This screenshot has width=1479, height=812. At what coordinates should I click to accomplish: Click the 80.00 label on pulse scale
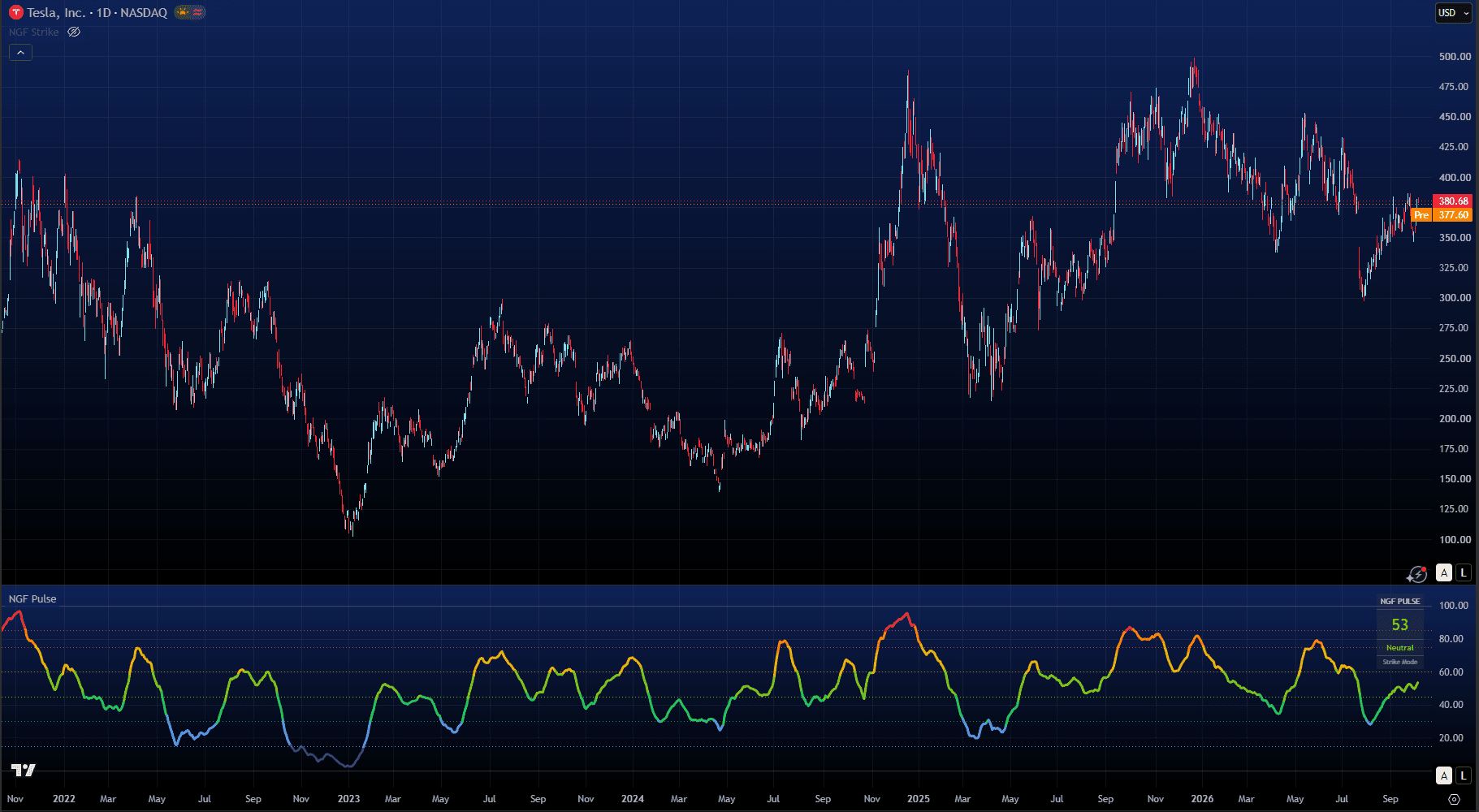pyautogui.click(x=1451, y=639)
